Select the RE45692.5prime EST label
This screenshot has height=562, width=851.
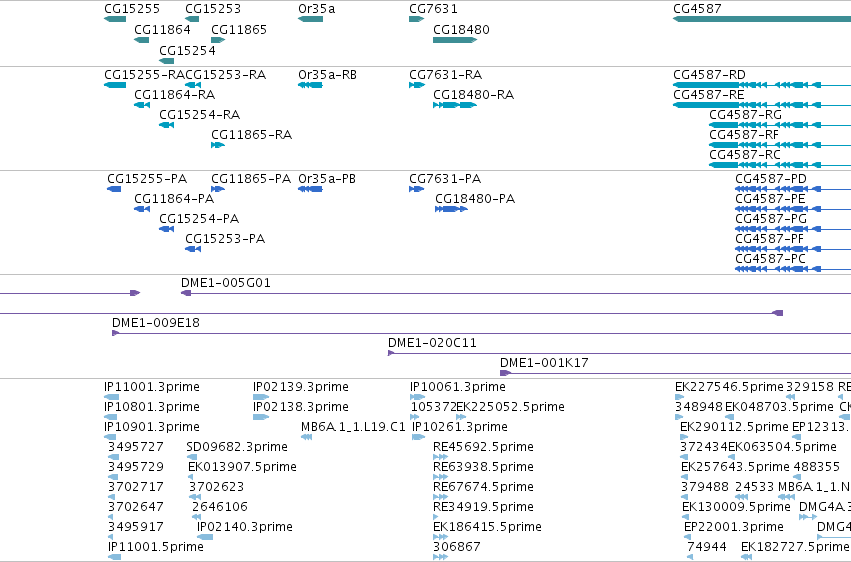coord(484,447)
